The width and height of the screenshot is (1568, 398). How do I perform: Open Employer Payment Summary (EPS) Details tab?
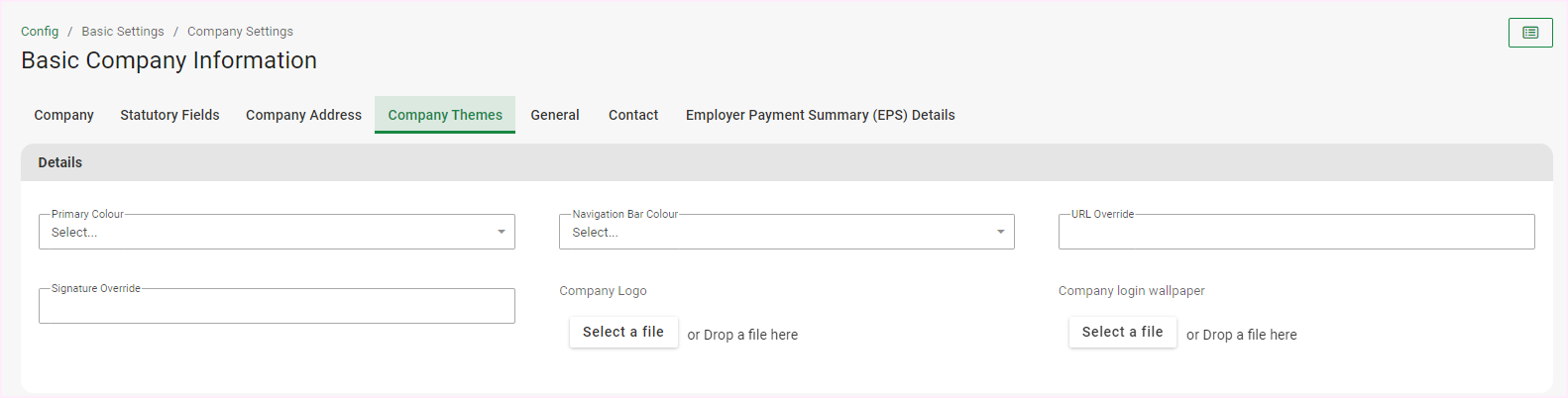click(x=820, y=115)
